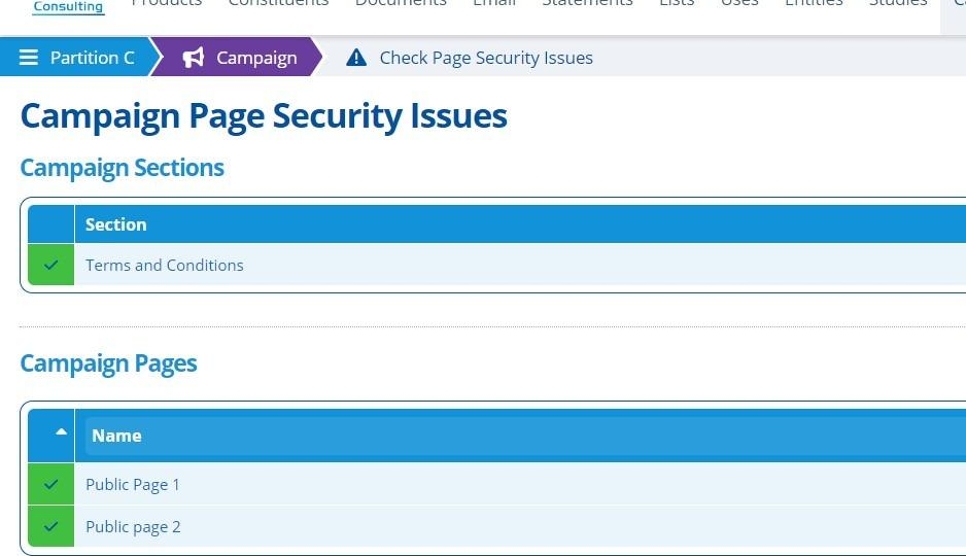Click the green check icon beside Public Page 1
966x556 pixels.
coord(51,485)
